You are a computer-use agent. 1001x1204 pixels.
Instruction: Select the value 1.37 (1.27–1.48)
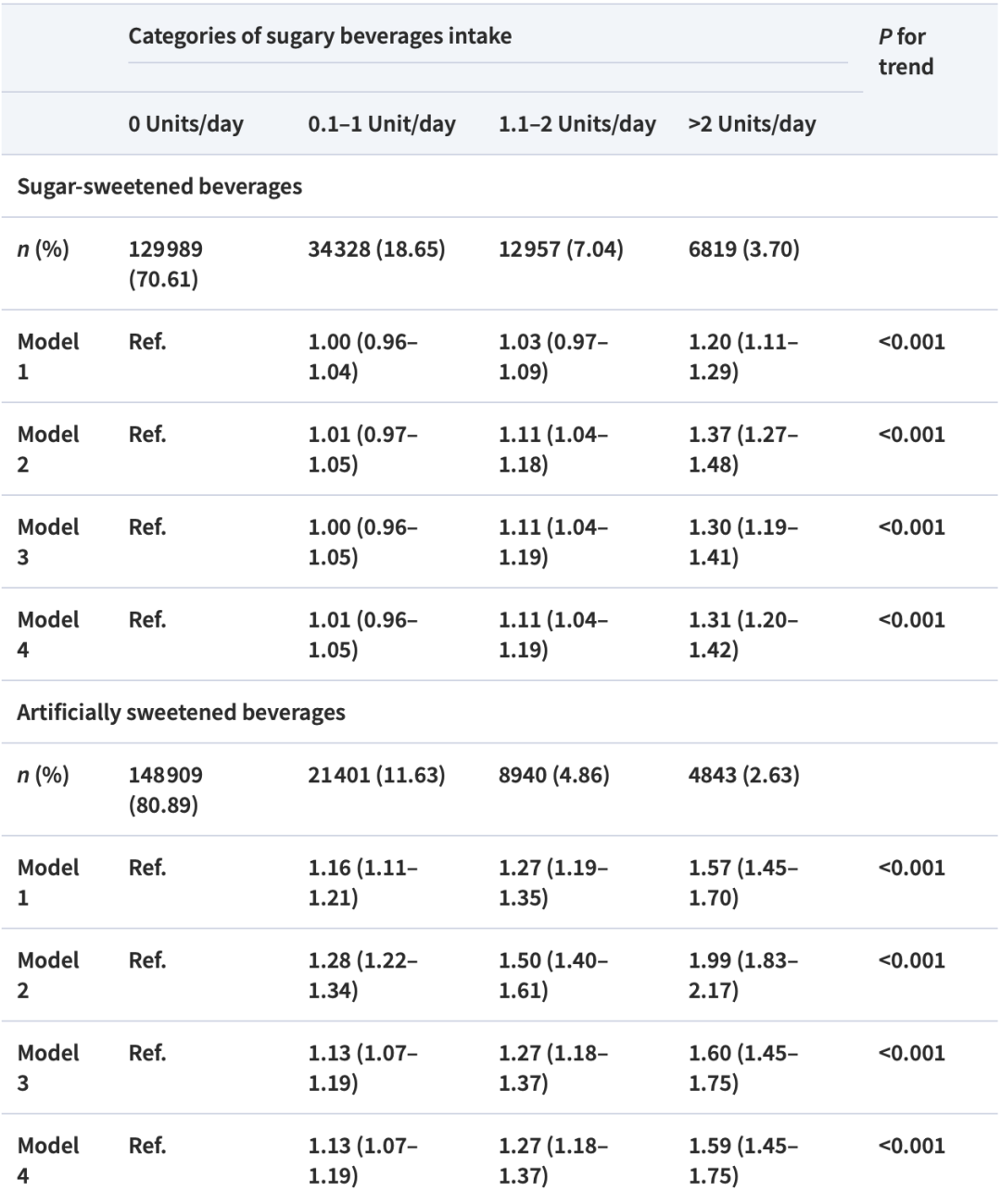[x=742, y=449]
